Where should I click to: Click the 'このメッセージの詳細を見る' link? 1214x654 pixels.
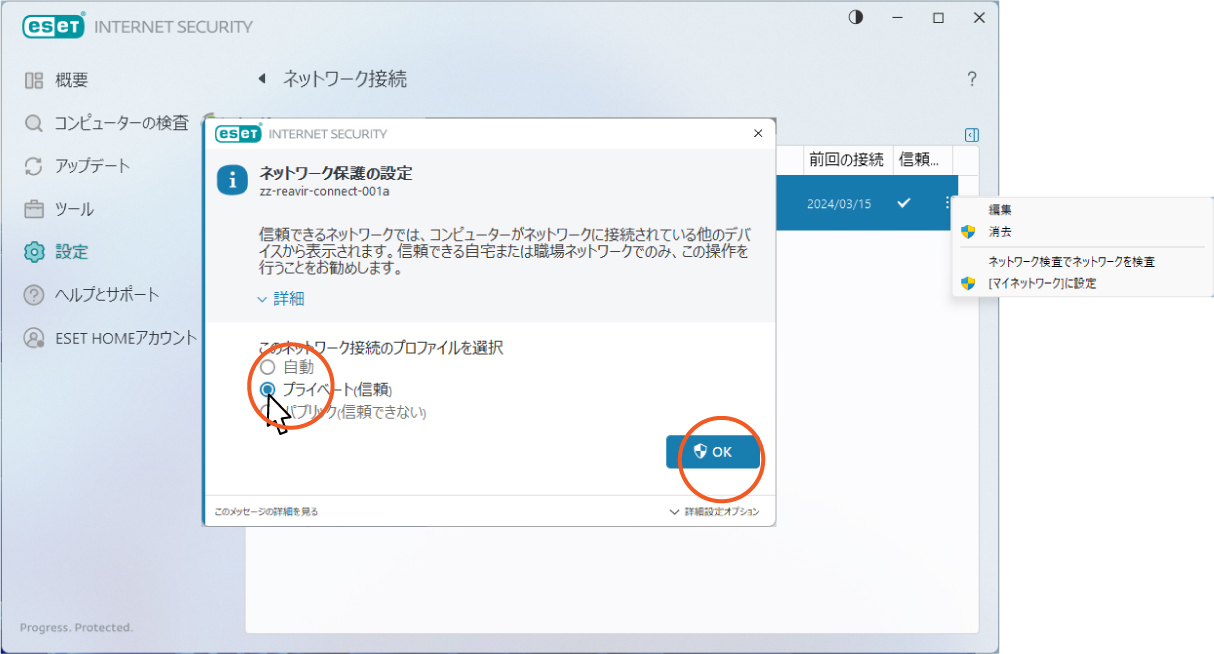[266, 512]
